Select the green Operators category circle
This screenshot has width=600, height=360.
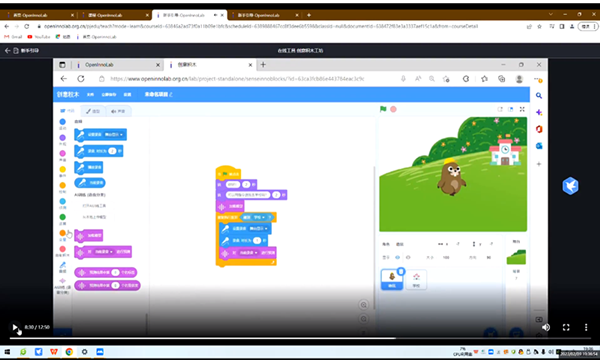[x=62, y=217]
